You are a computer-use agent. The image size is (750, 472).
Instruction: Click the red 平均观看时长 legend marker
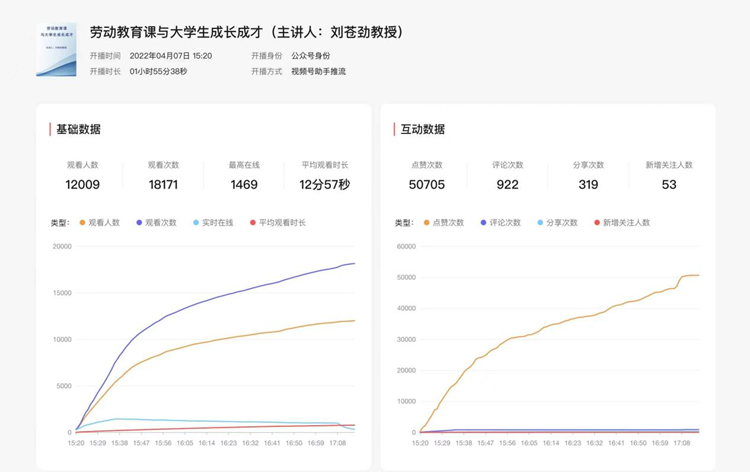[252, 222]
